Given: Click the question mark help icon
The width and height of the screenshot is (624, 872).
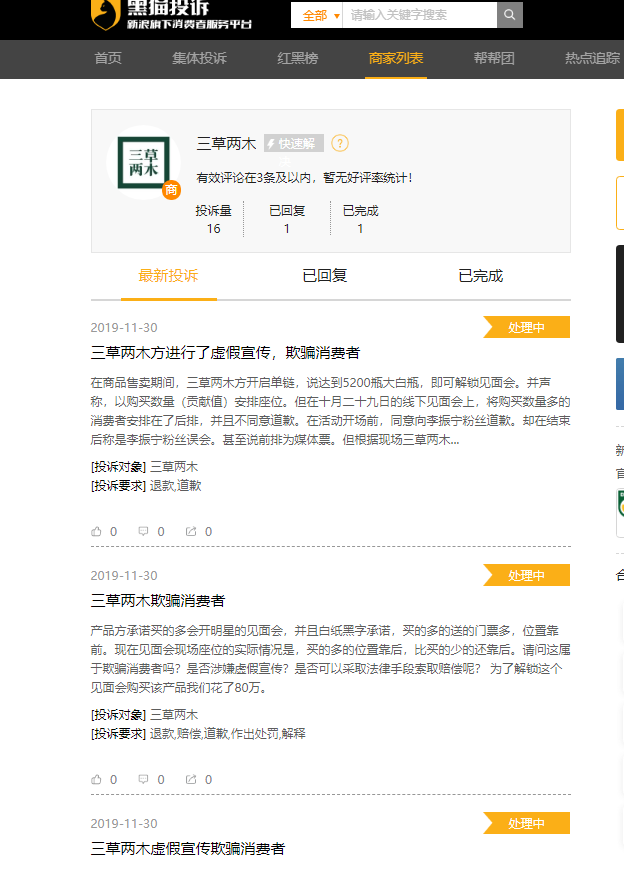Looking at the screenshot, I should 340,143.
